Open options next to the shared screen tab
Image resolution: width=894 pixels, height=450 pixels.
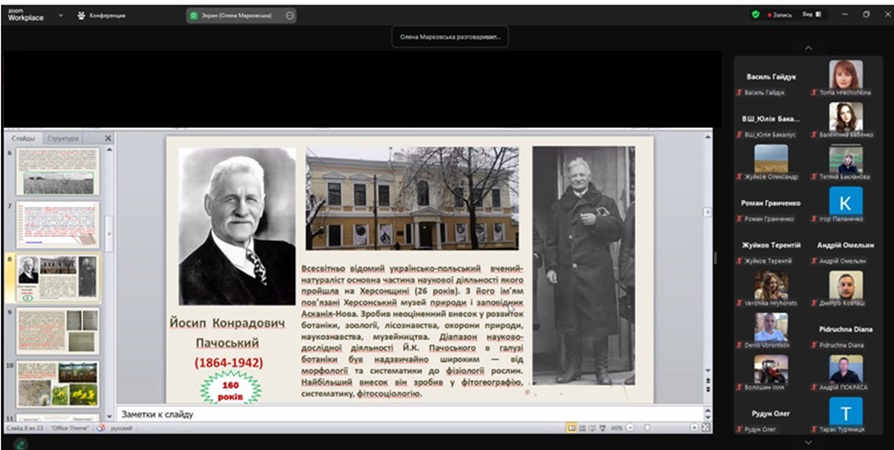pyautogui.click(x=290, y=15)
